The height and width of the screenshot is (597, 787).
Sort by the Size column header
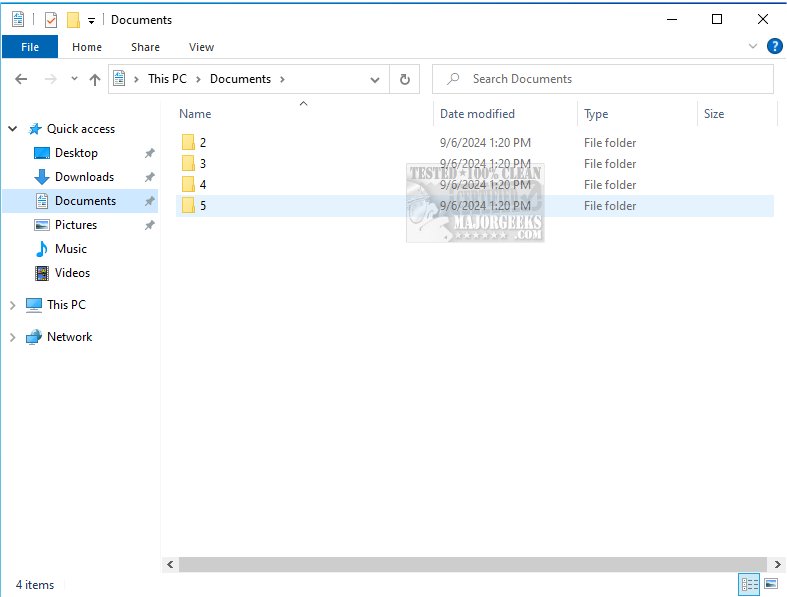(714, 114)
